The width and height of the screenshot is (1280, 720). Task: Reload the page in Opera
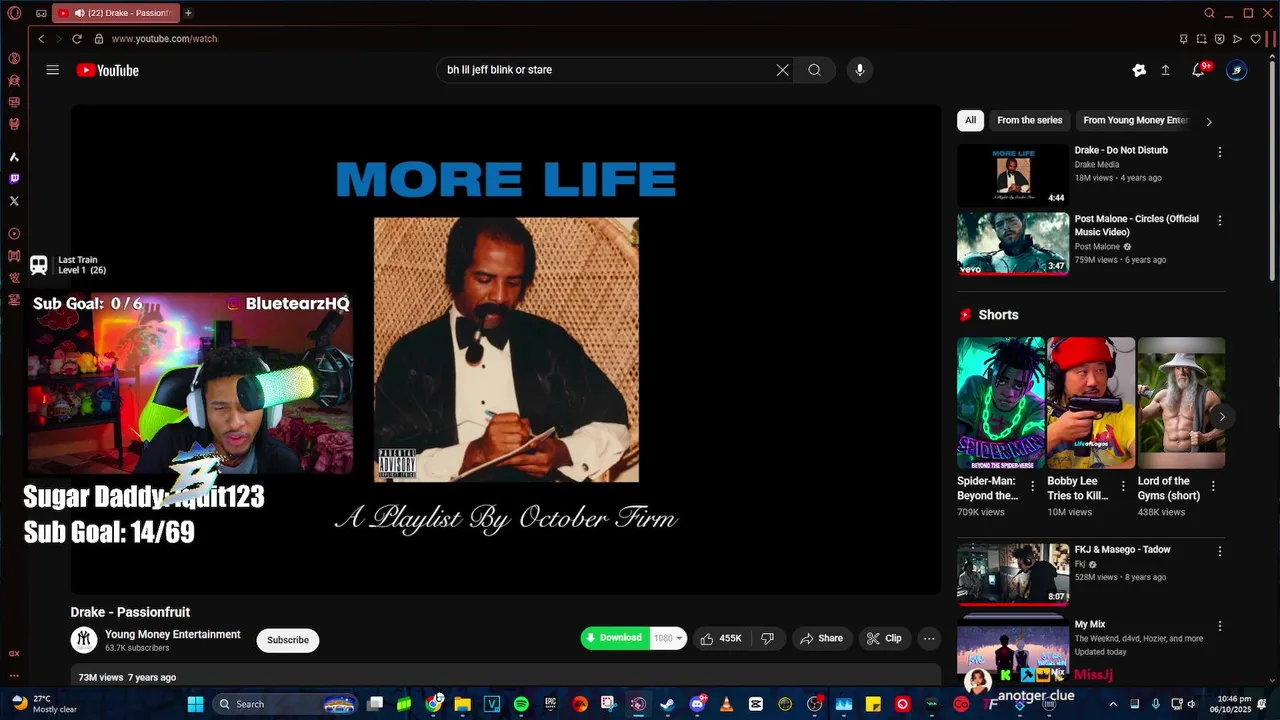point(76,39)
